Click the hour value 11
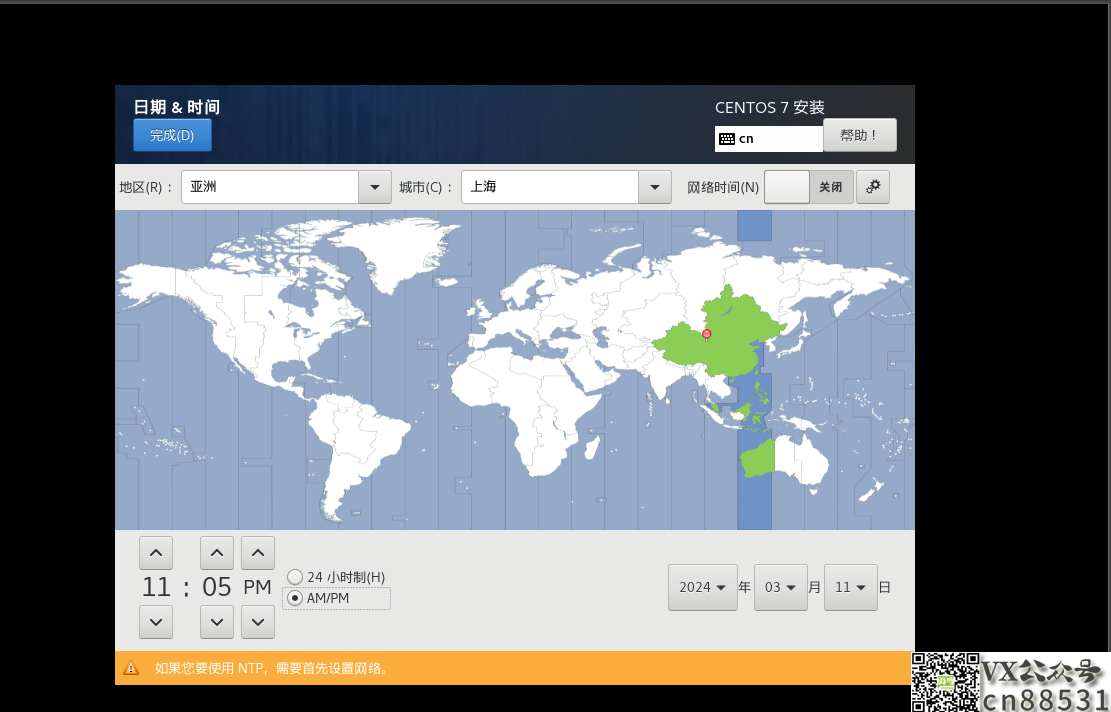Viewport: 1111px width, 712px height. 156,587
